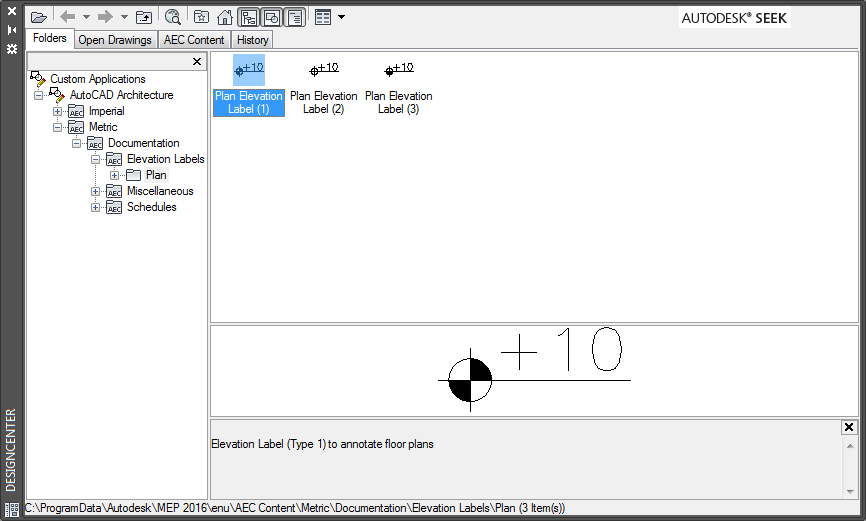Switch to the History tab
The height and width of the screenshot is (521, 866).
coord(252,40)
